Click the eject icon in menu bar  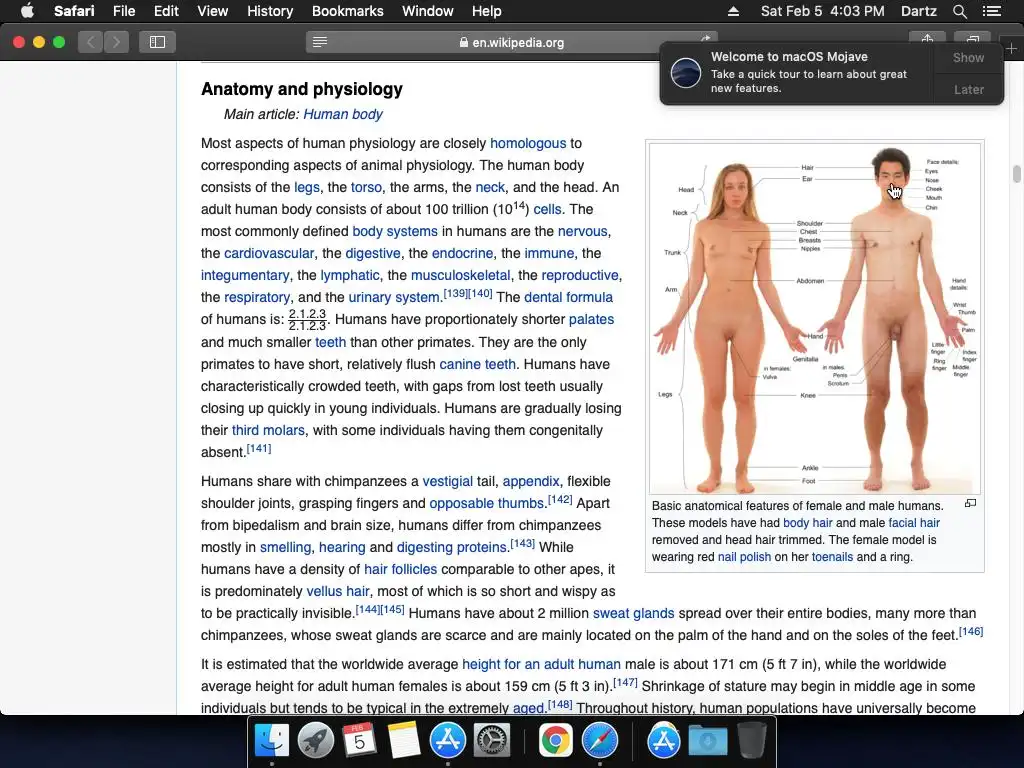pyautogui.click(x=733, y=11)
